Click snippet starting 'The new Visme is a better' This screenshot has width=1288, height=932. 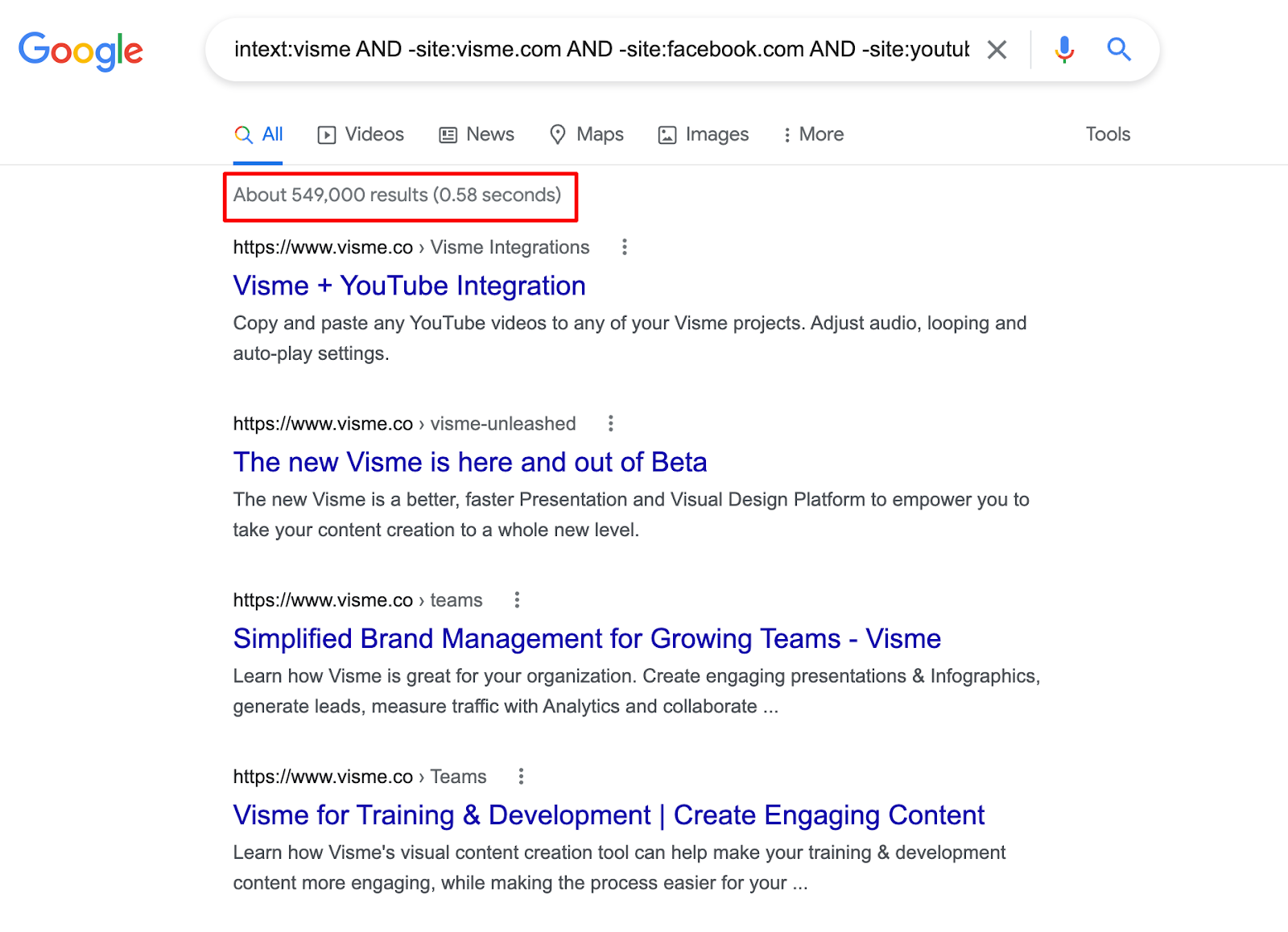[631, 514]
